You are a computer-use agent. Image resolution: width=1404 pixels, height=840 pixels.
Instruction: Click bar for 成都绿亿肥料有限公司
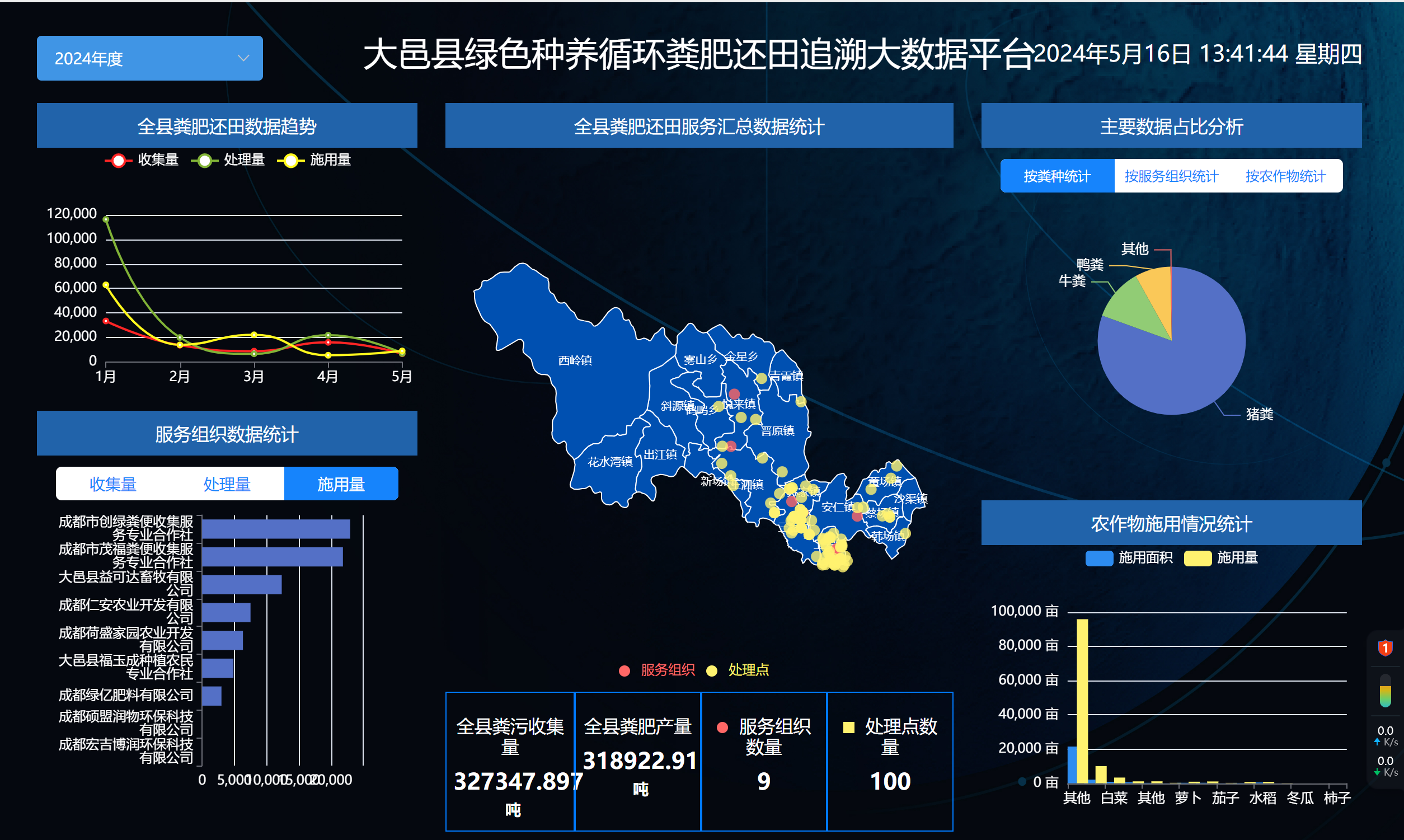tap(212, 696)
